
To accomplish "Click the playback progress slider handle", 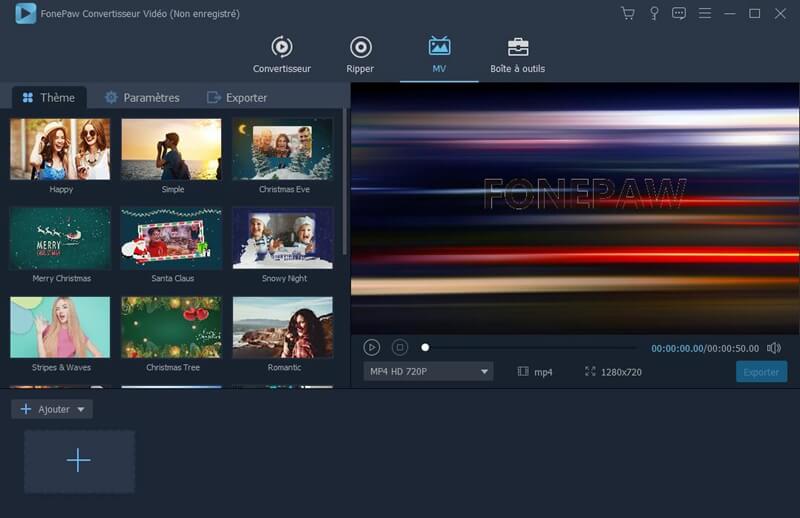I will 425,348.
